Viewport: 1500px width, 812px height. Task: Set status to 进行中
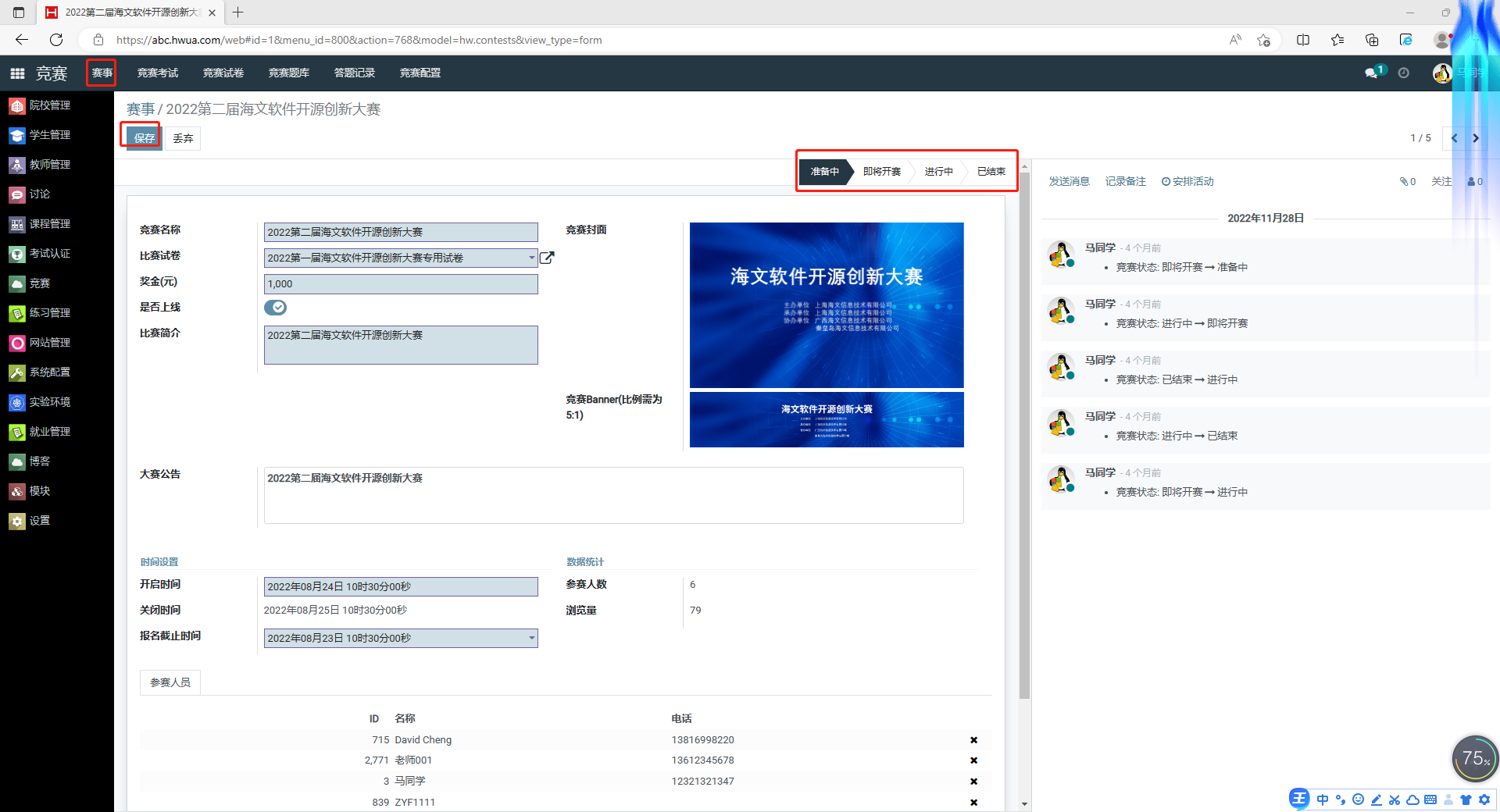938,172
